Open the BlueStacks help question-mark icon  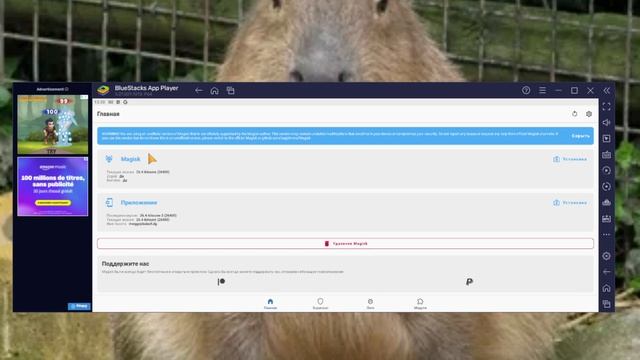(526, 91)
